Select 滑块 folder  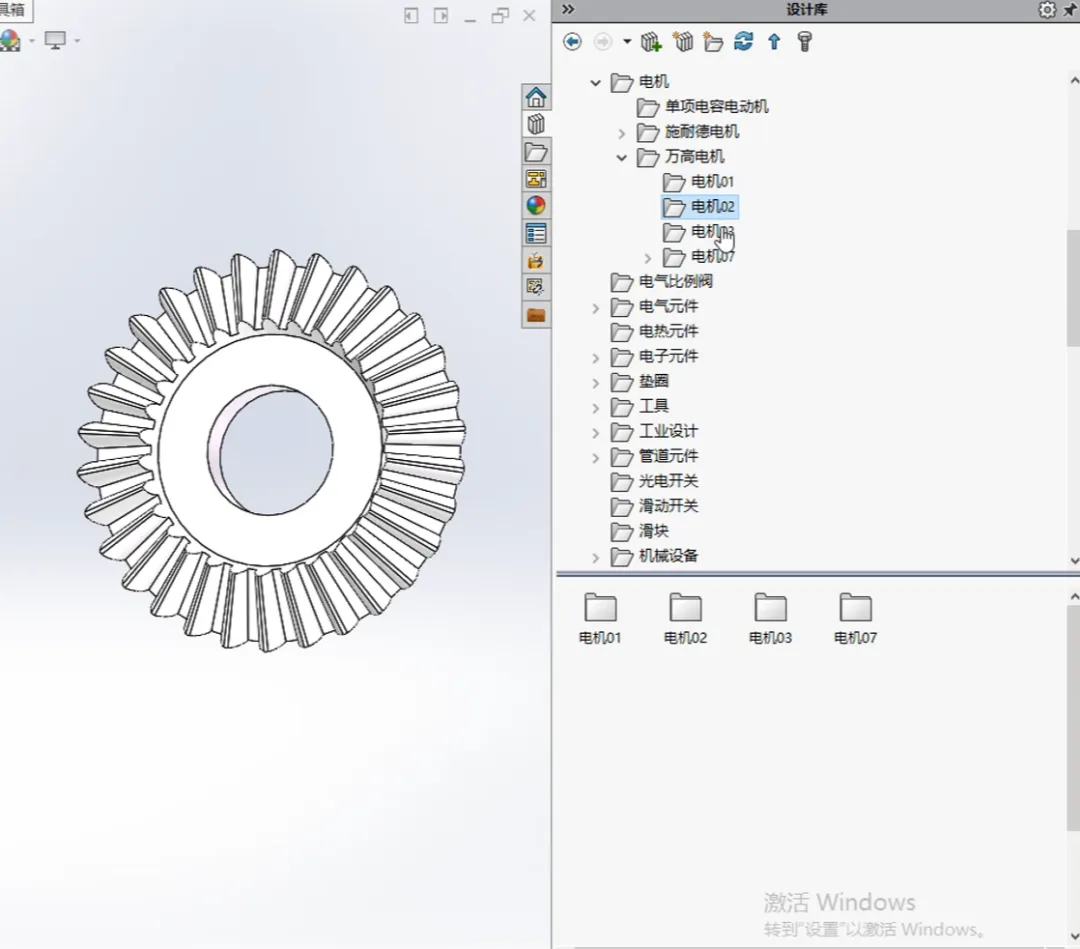pos(640,531)
